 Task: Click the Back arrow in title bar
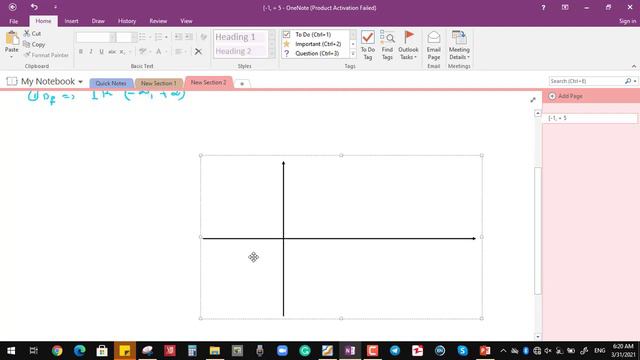pos(13,7)
